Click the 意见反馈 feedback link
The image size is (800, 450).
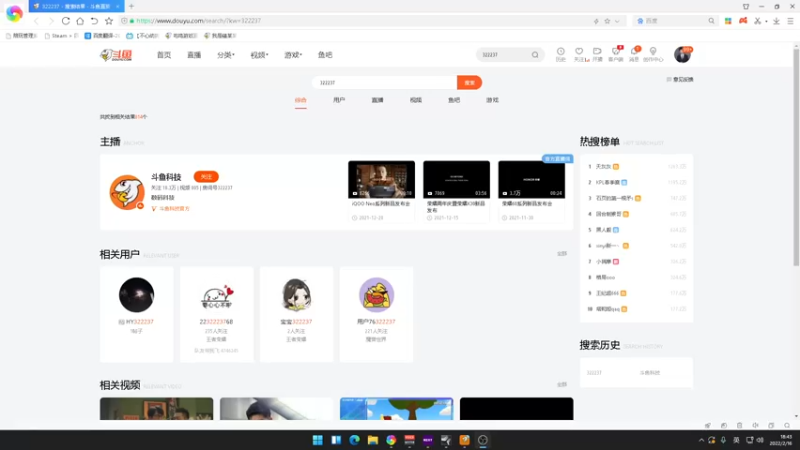680,80
